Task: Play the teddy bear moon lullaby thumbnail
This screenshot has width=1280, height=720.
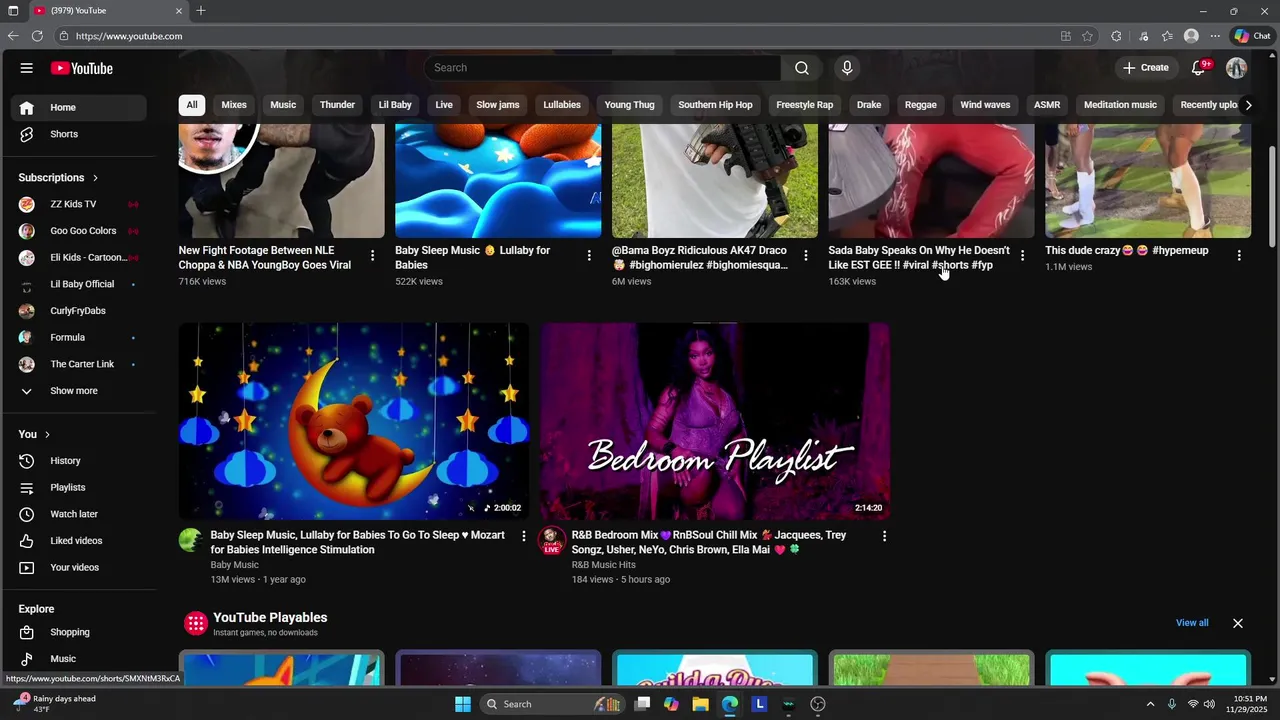Action: point(354,421)
